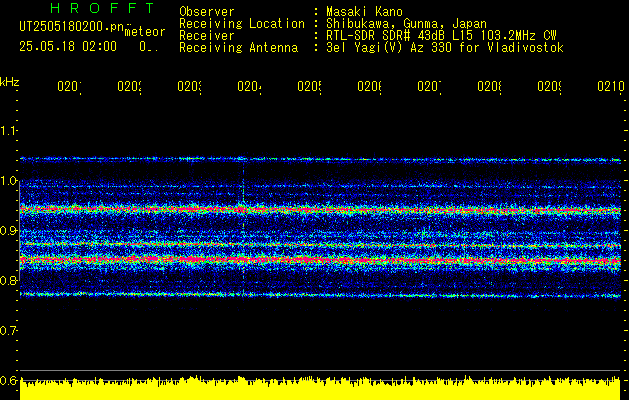629x400 pixels.
Task: Click the 0208 time marker
Action: coord(489,86)
